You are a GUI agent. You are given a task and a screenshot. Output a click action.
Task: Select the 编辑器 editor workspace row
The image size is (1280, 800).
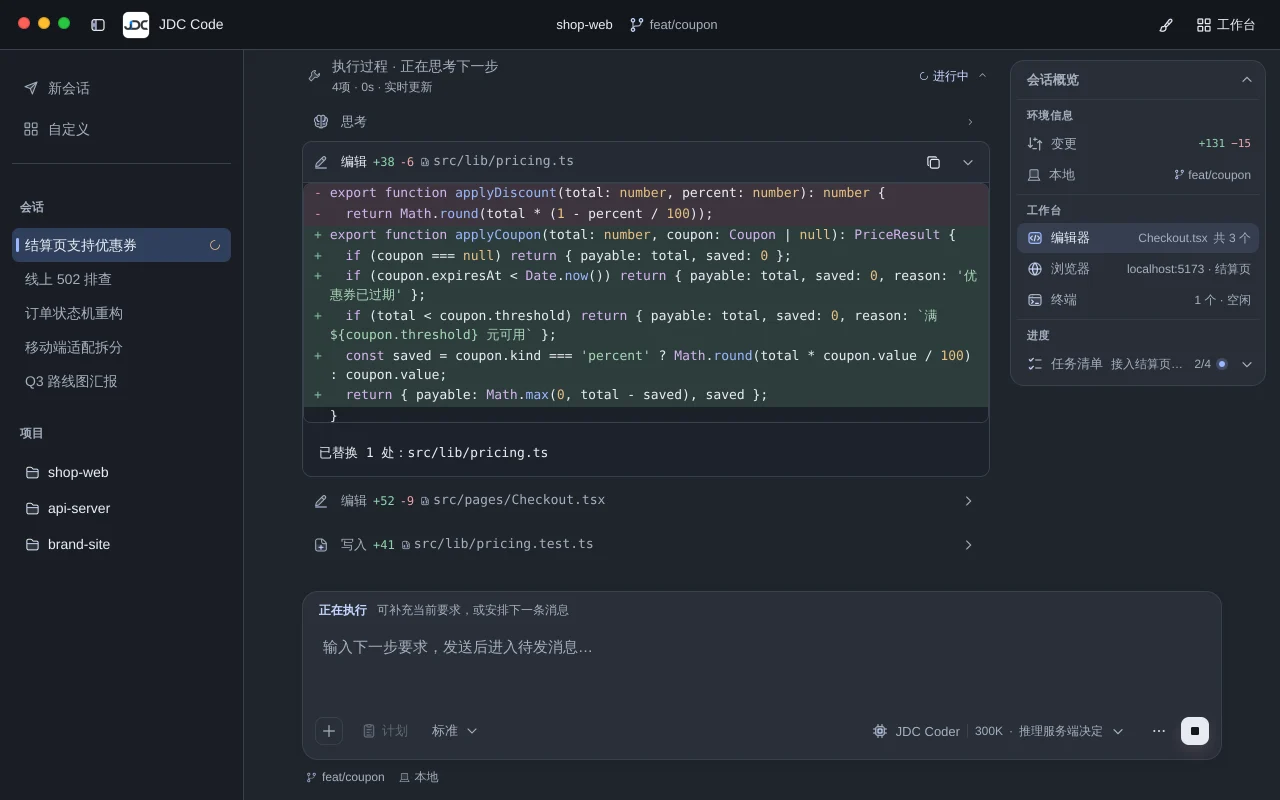point(1138,238)
